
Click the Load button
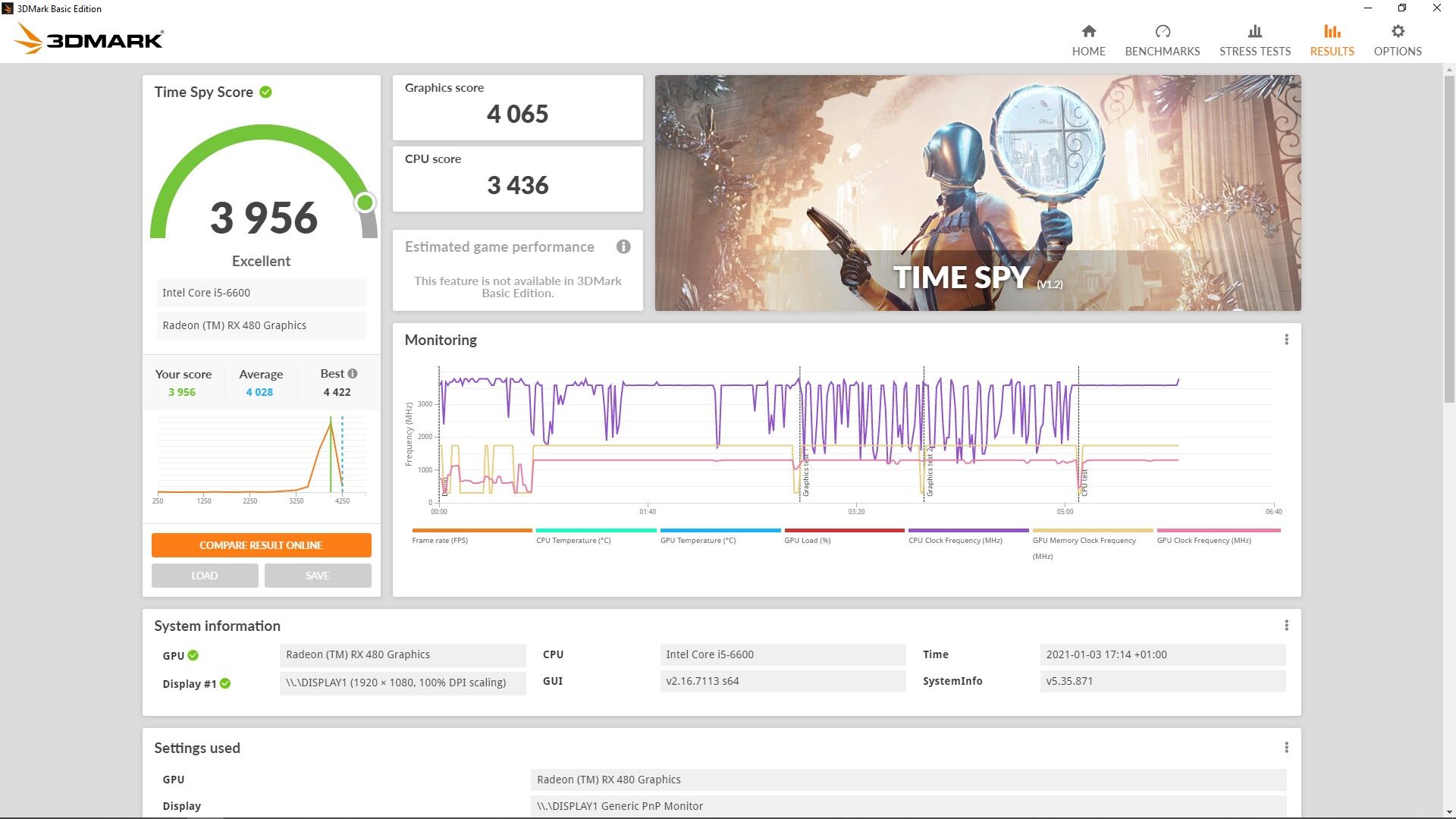(x=205, y=576)
